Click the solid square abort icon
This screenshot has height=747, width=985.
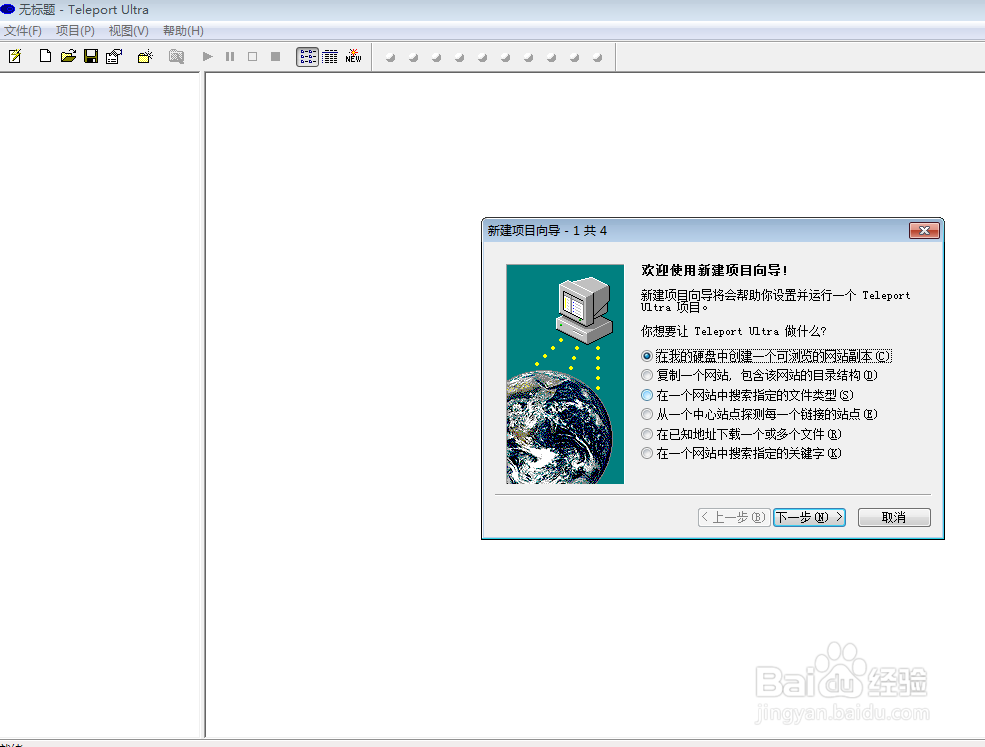tap(275, 57)
